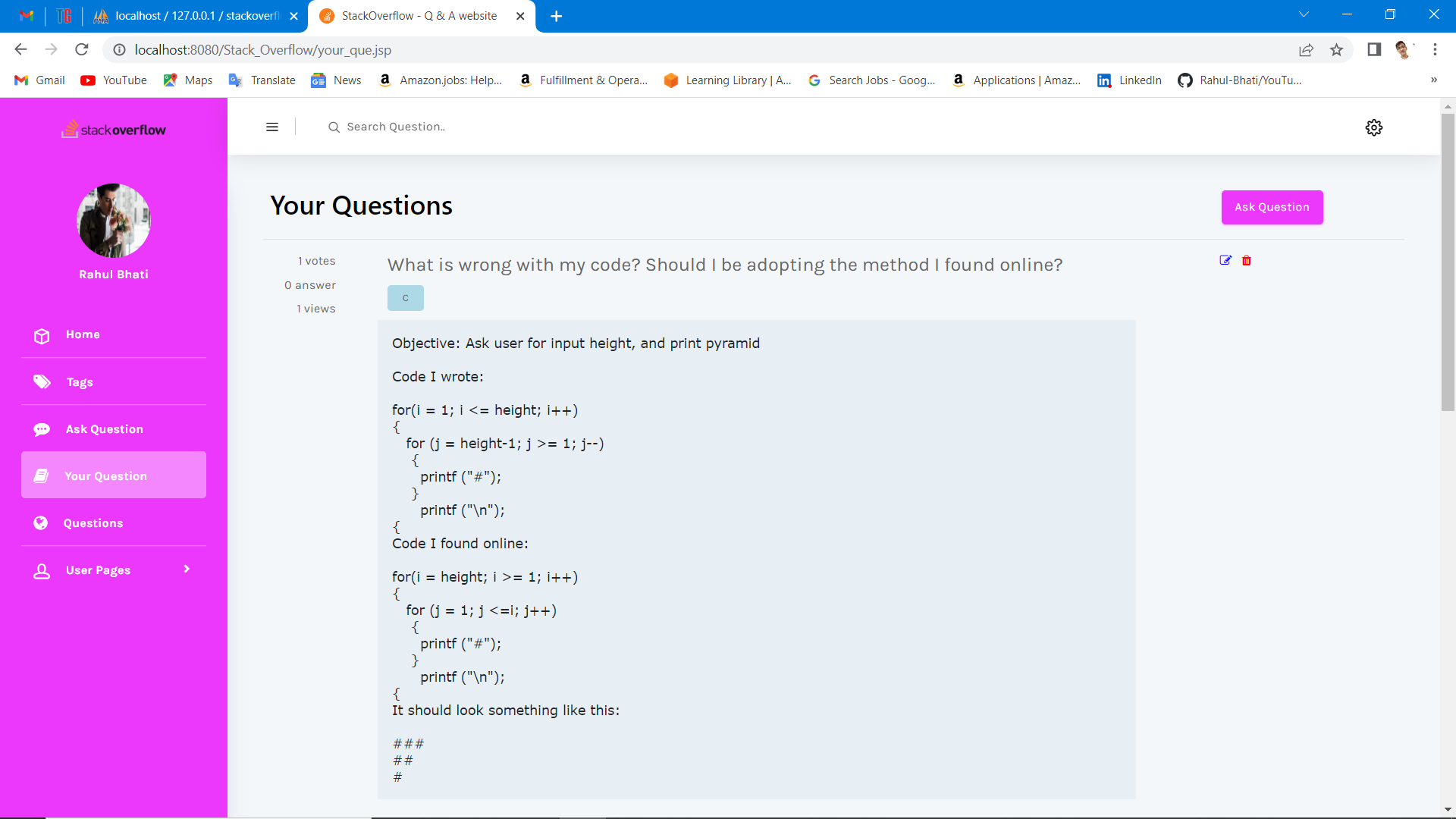Viewport: 1456px width, 819px height.
Task: Click the Tags icon in sidebar
Action: [x=42, y=382]
